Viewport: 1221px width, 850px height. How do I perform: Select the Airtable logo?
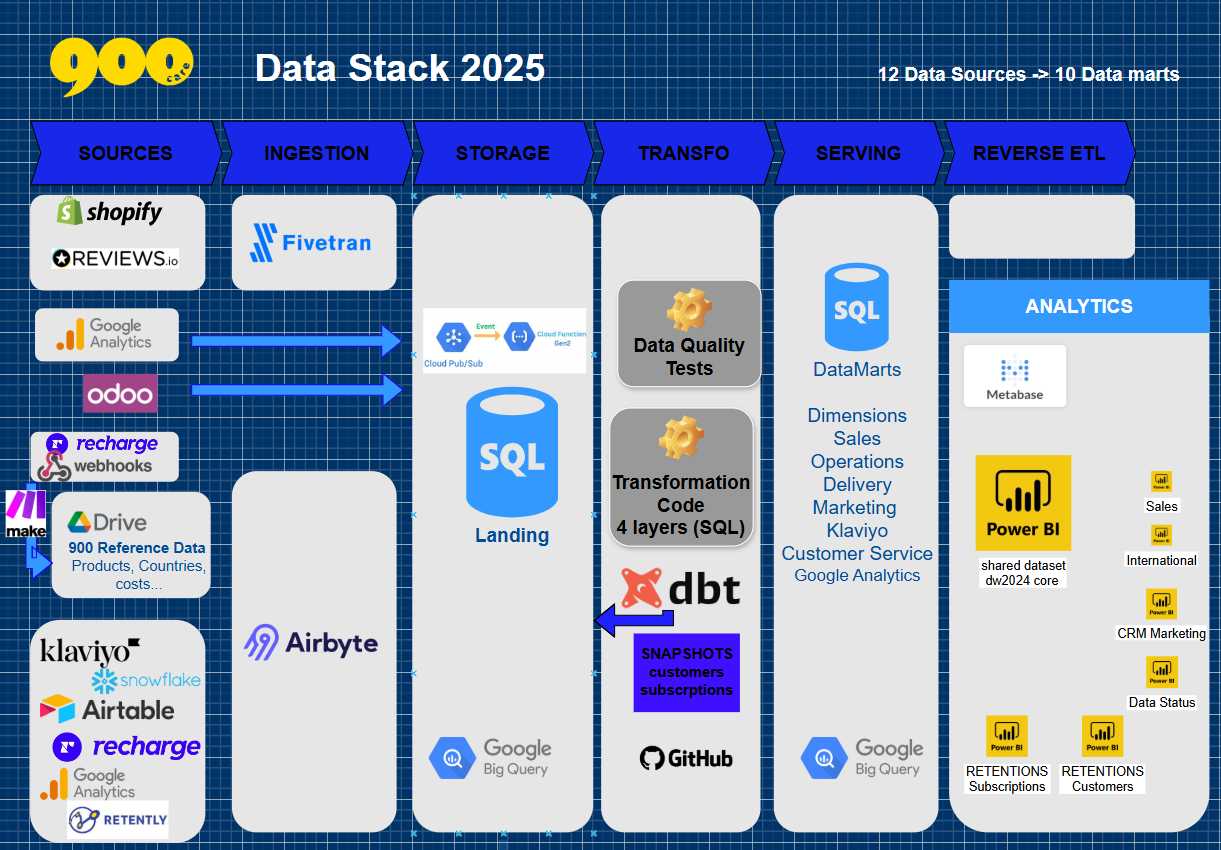(x=107, y=710)
